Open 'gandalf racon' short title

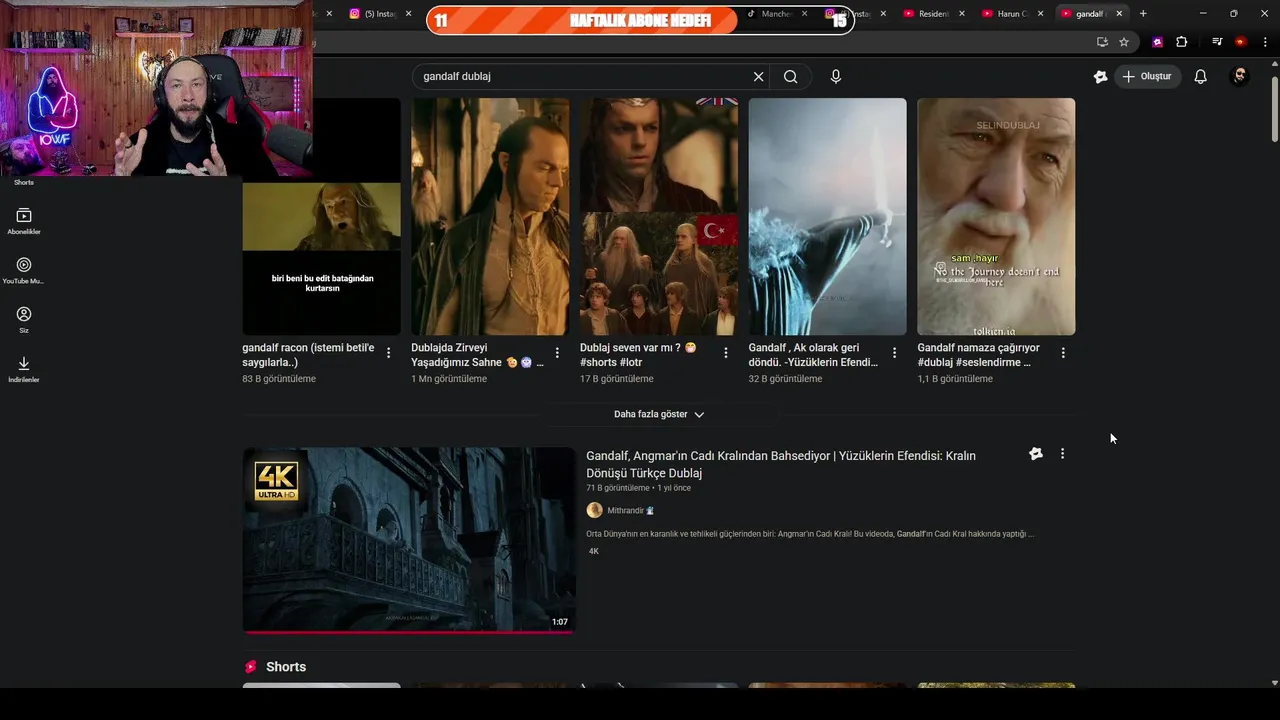(308, 355)
